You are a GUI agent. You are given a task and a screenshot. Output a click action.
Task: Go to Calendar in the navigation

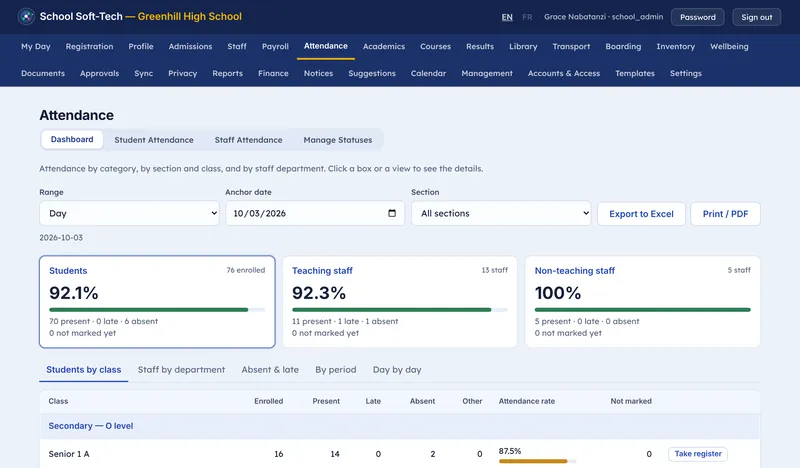428,73
